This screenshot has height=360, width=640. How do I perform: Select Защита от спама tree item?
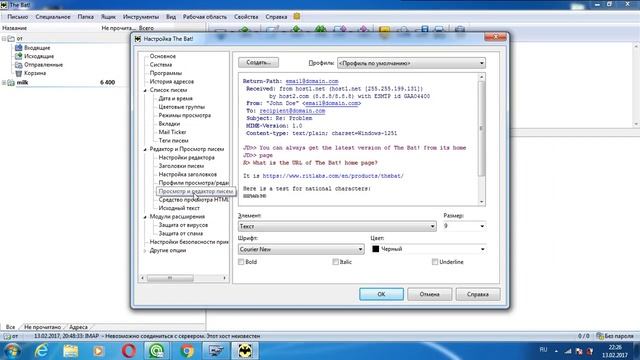pyautogui.click(x=180, y=233)
